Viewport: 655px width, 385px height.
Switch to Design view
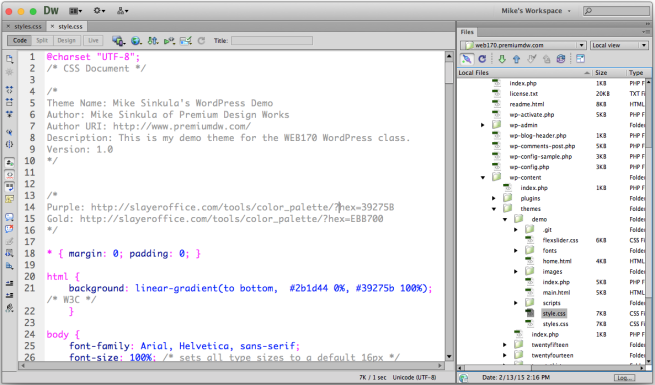point(66,41)
